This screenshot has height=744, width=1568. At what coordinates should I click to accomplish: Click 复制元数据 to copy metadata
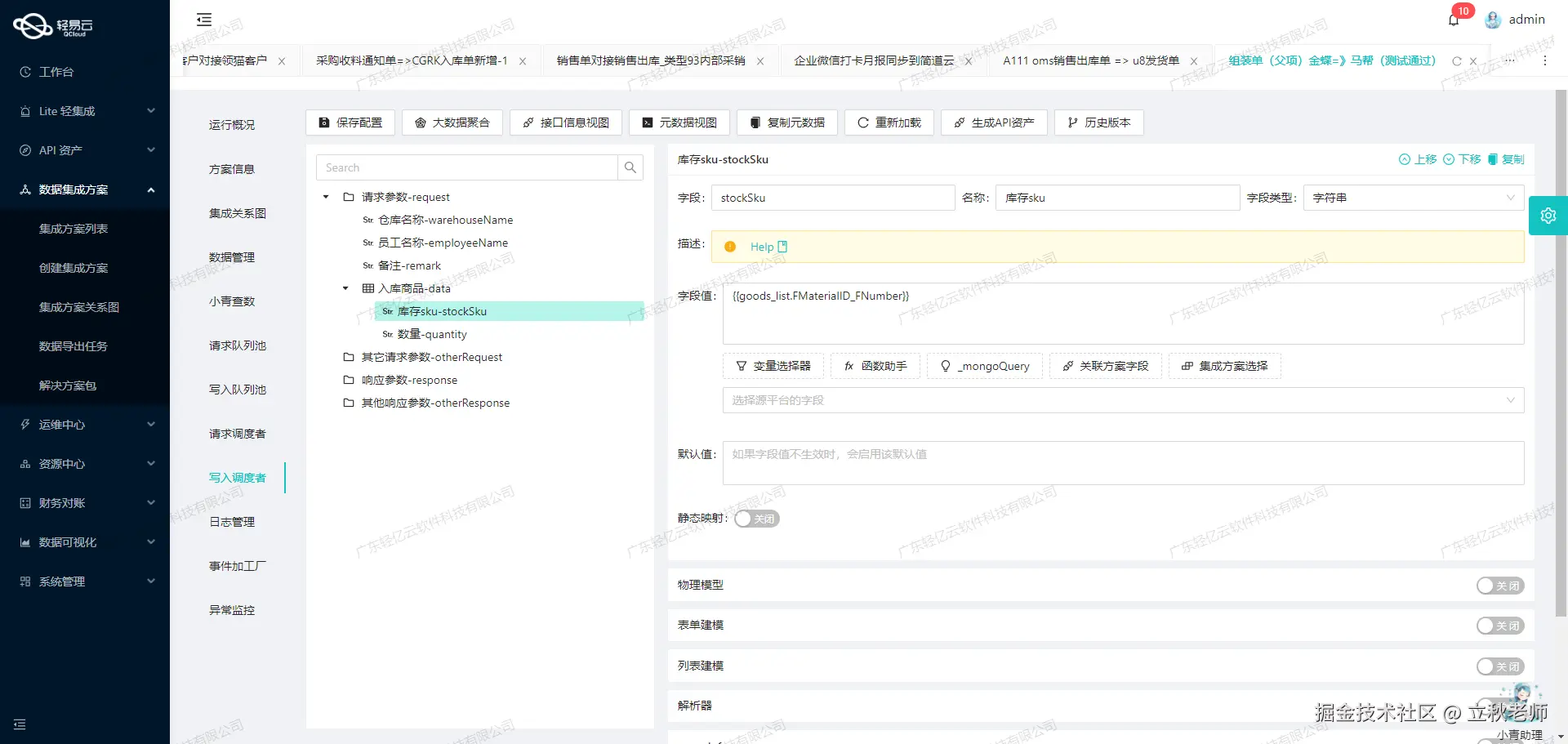point(786,123)
